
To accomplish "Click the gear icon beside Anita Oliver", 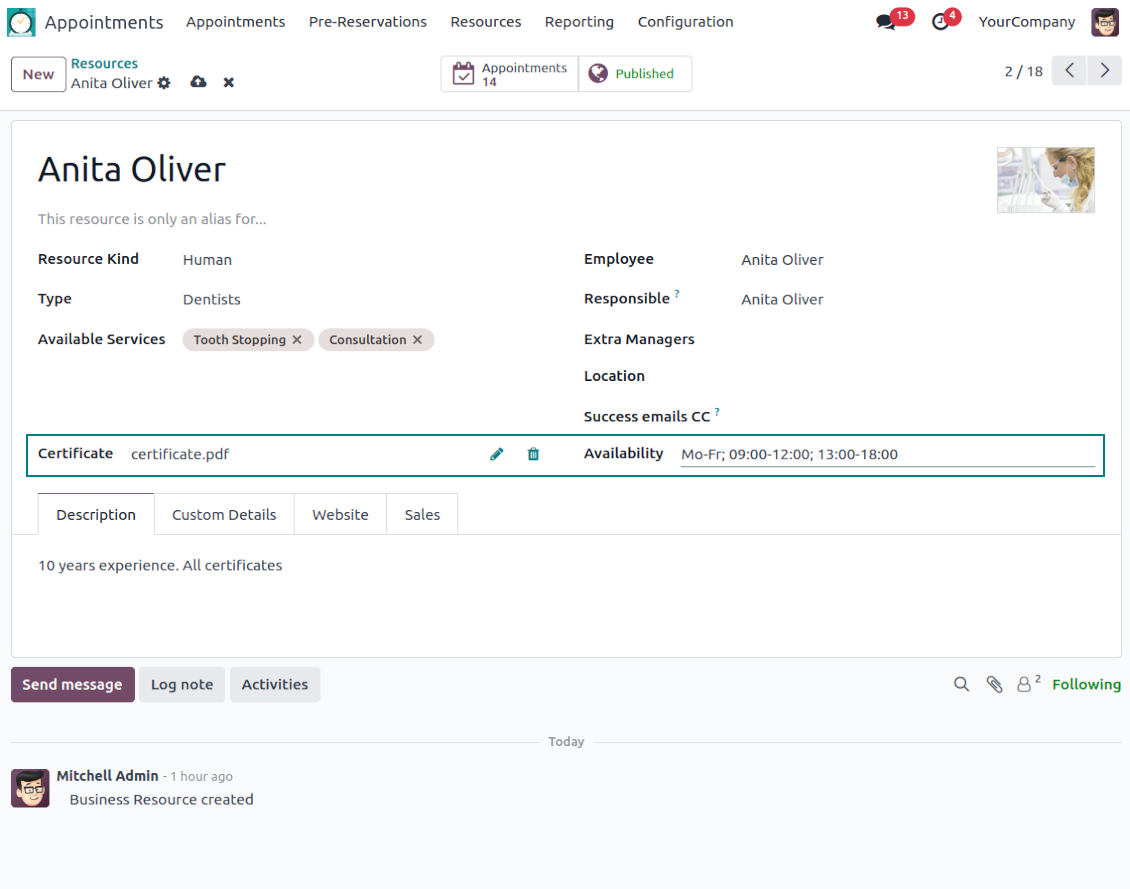I will pyautogui.click(x=165, y=83).
